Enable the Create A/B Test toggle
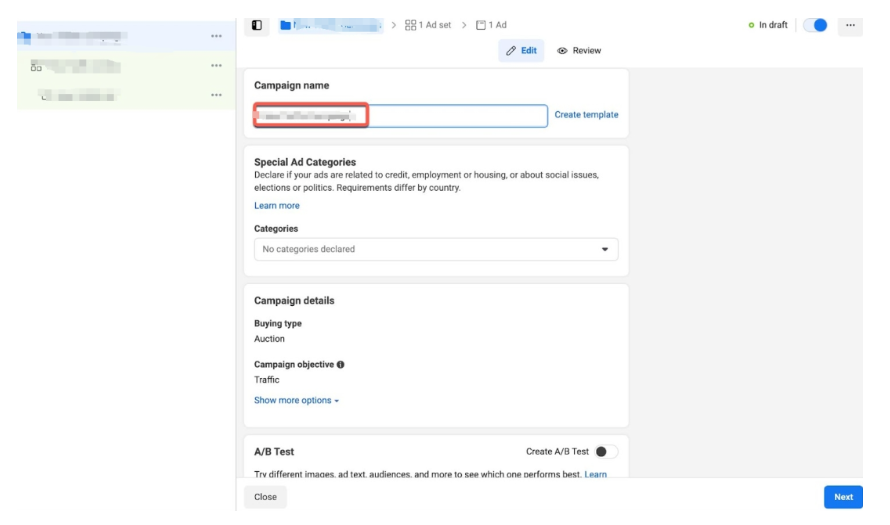Image resolution: width=890 pixels, height=525 pixels. coord(605,452)
